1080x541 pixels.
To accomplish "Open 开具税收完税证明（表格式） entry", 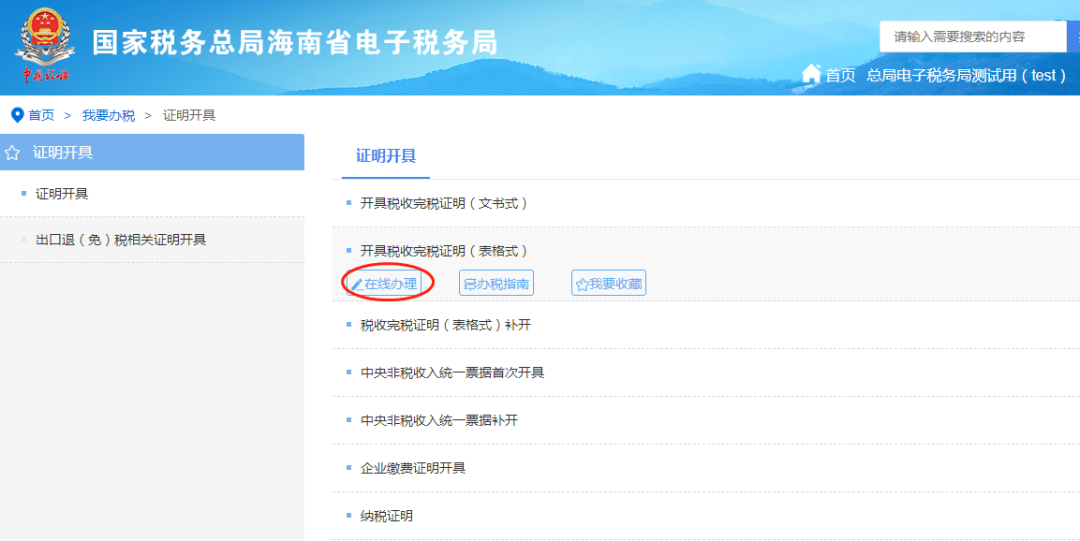I will 444,251.
